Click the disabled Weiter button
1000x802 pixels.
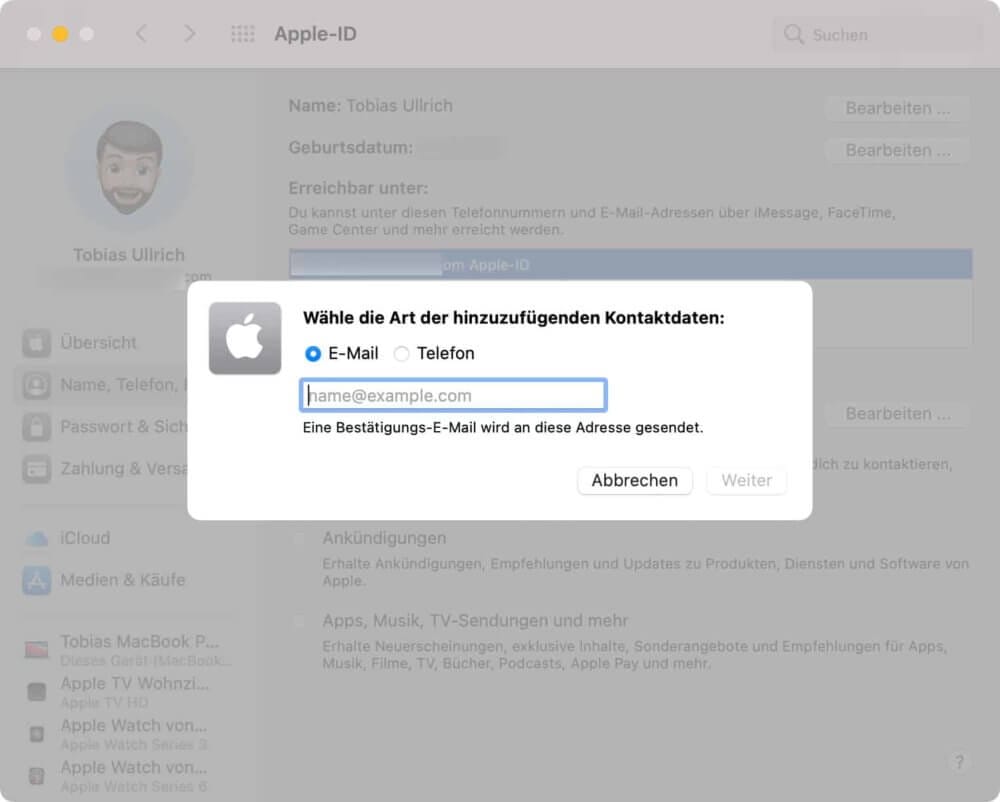(x=746, y=480)
